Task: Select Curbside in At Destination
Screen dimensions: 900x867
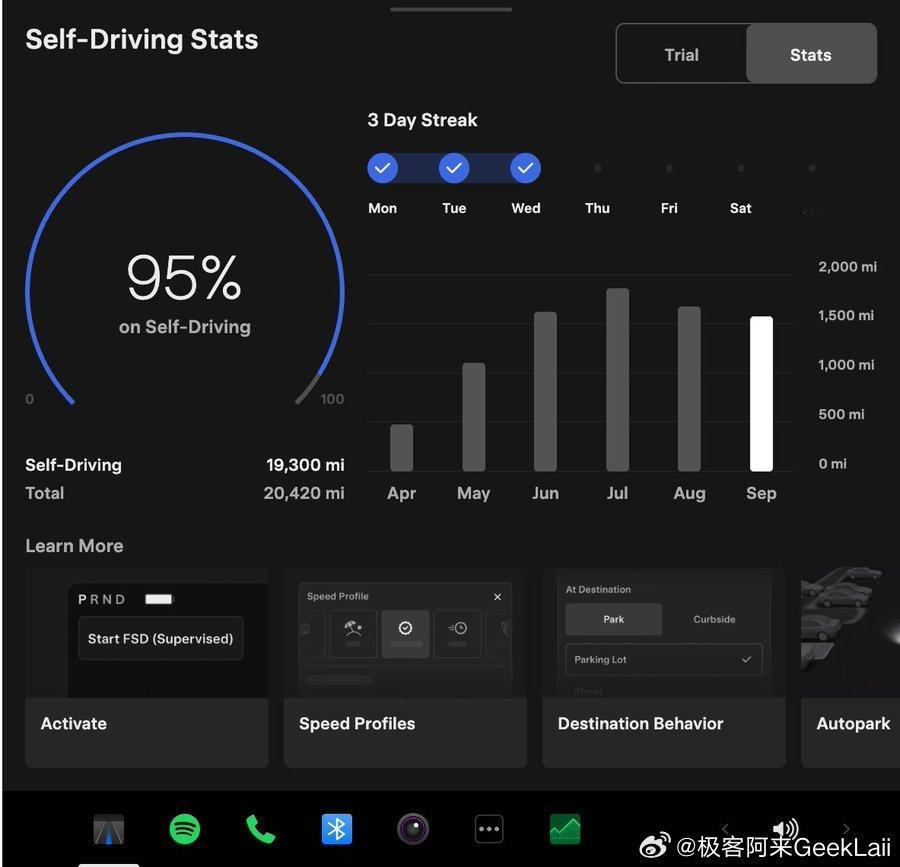Action: [x=714, y=619]
